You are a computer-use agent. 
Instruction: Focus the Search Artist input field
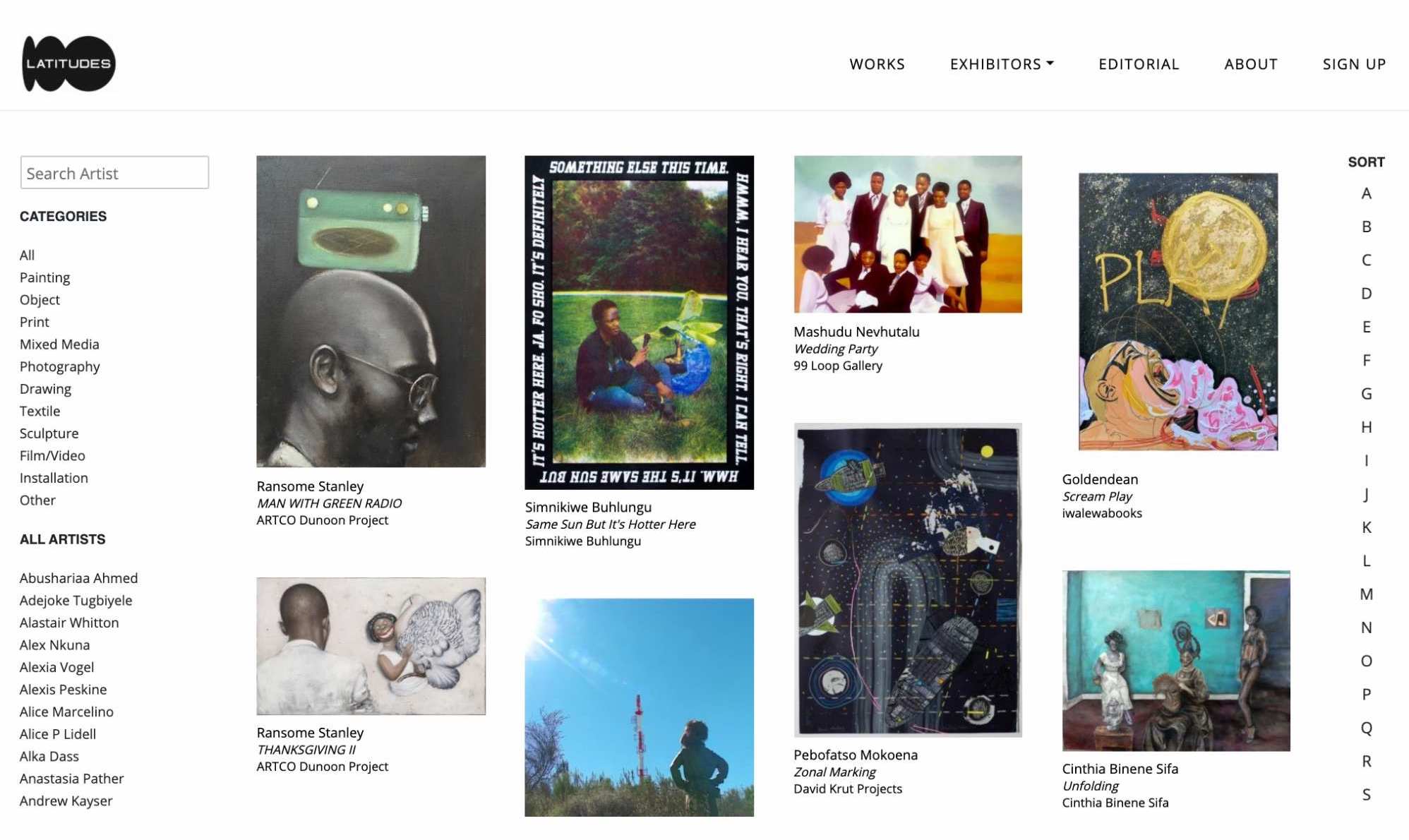(x=114, y=173)
